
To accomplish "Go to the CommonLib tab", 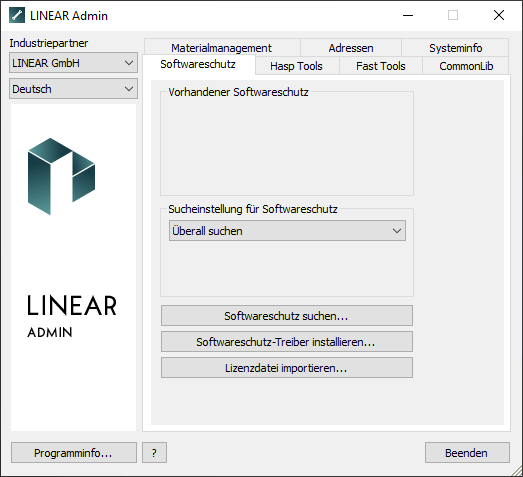I will point(466,66).
